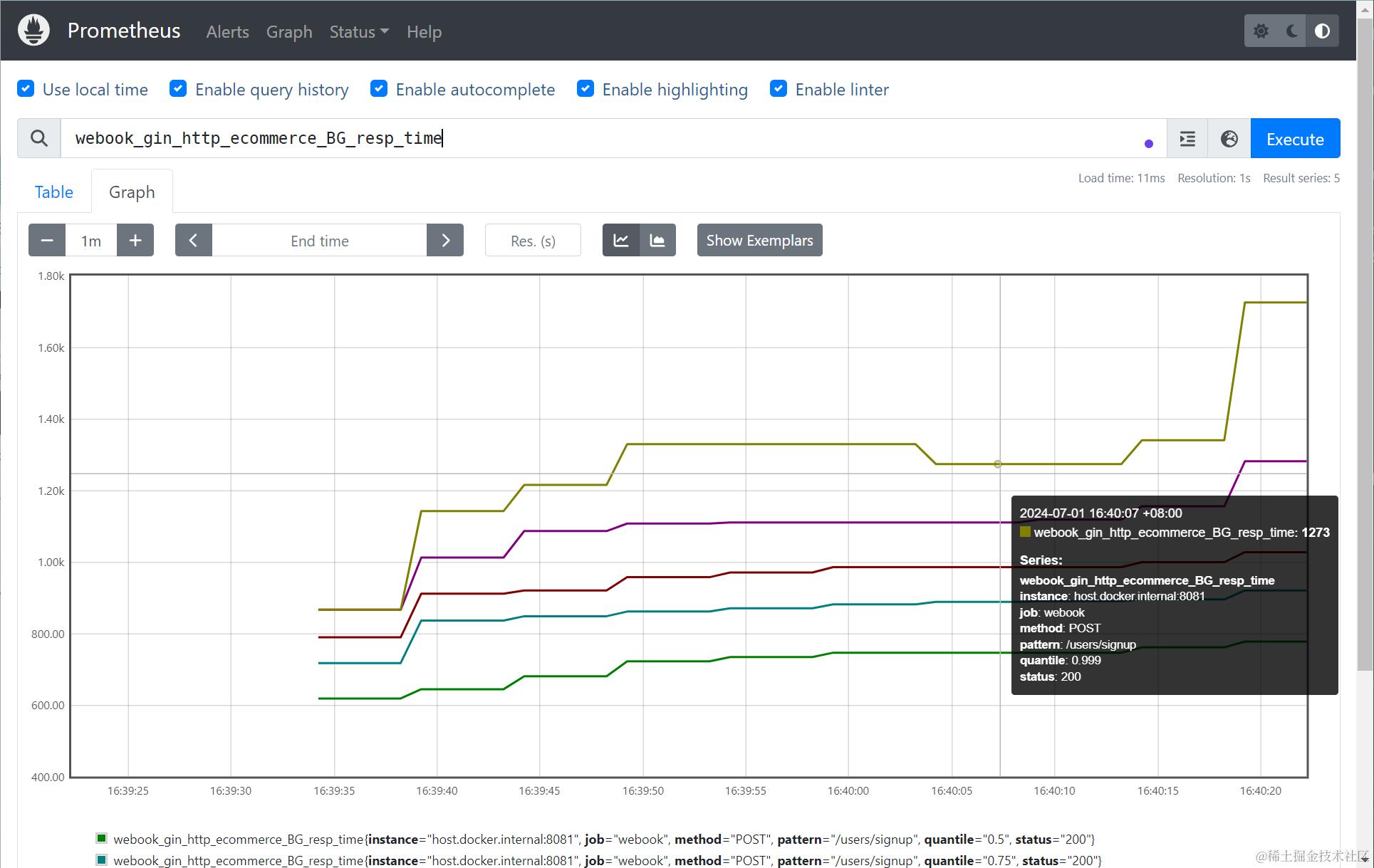The image size is (1374, 868).
Task: Open the Alerts page
Action: click(x=227, y=32)
